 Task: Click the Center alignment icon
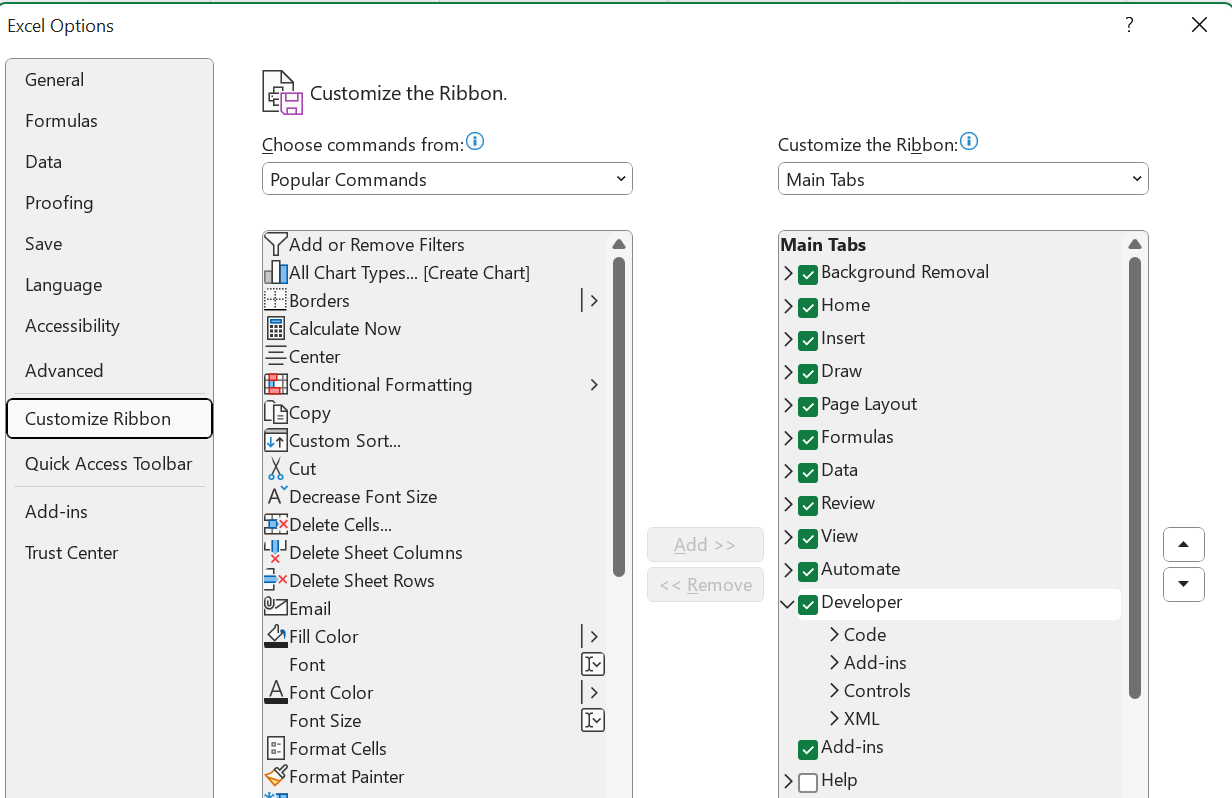[275, 357]
